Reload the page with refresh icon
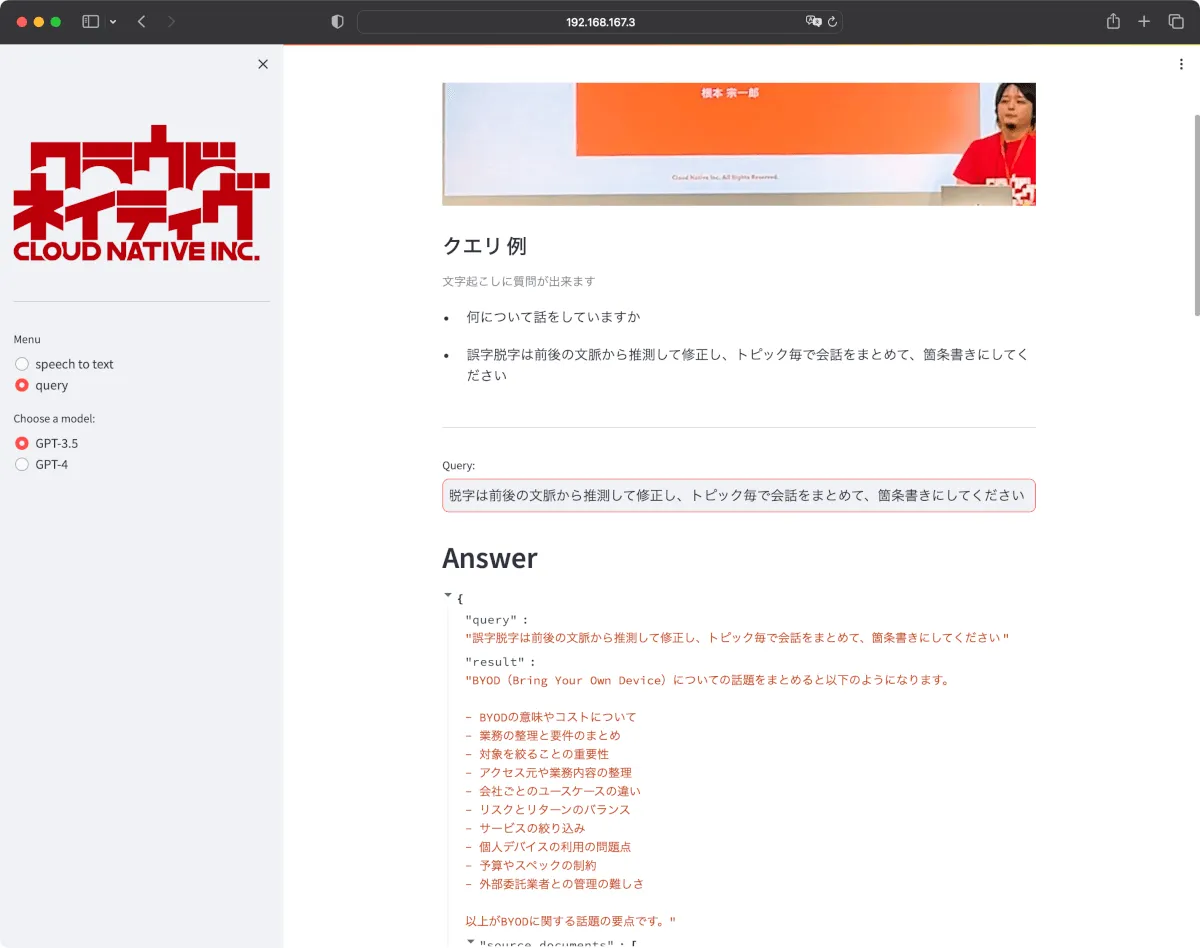The width and height of the screenshot is (1200, 948). click(x=832, y=21)
